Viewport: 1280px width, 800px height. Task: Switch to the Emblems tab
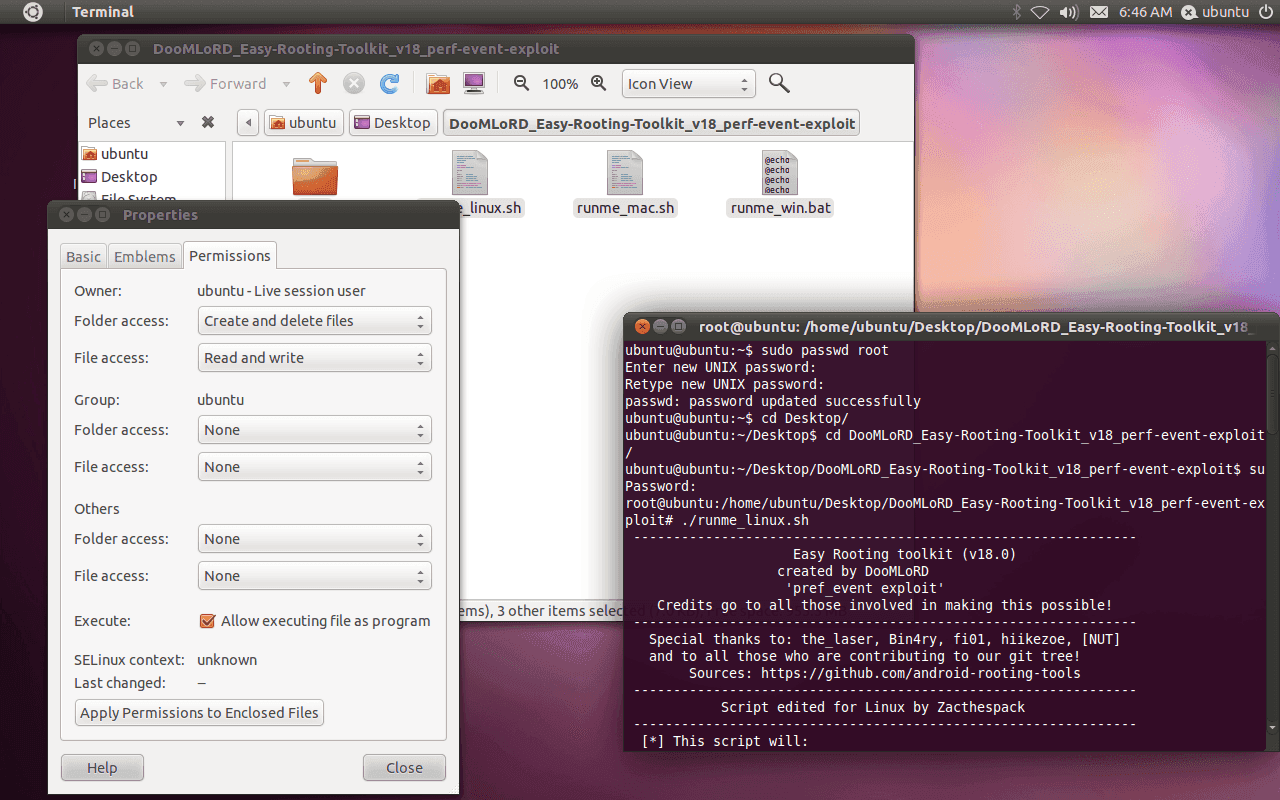(145, 257)
